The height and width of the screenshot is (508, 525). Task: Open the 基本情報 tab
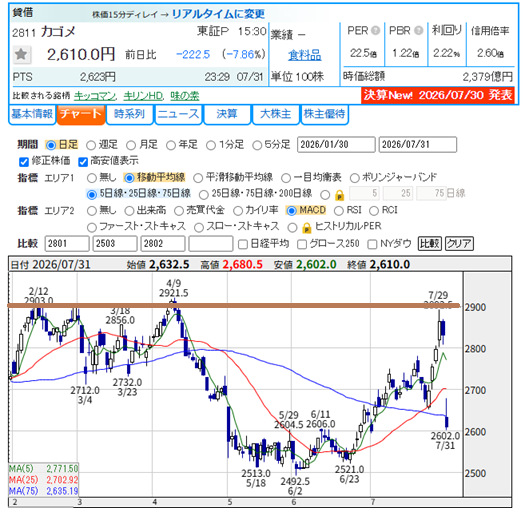tap(32, 115)
